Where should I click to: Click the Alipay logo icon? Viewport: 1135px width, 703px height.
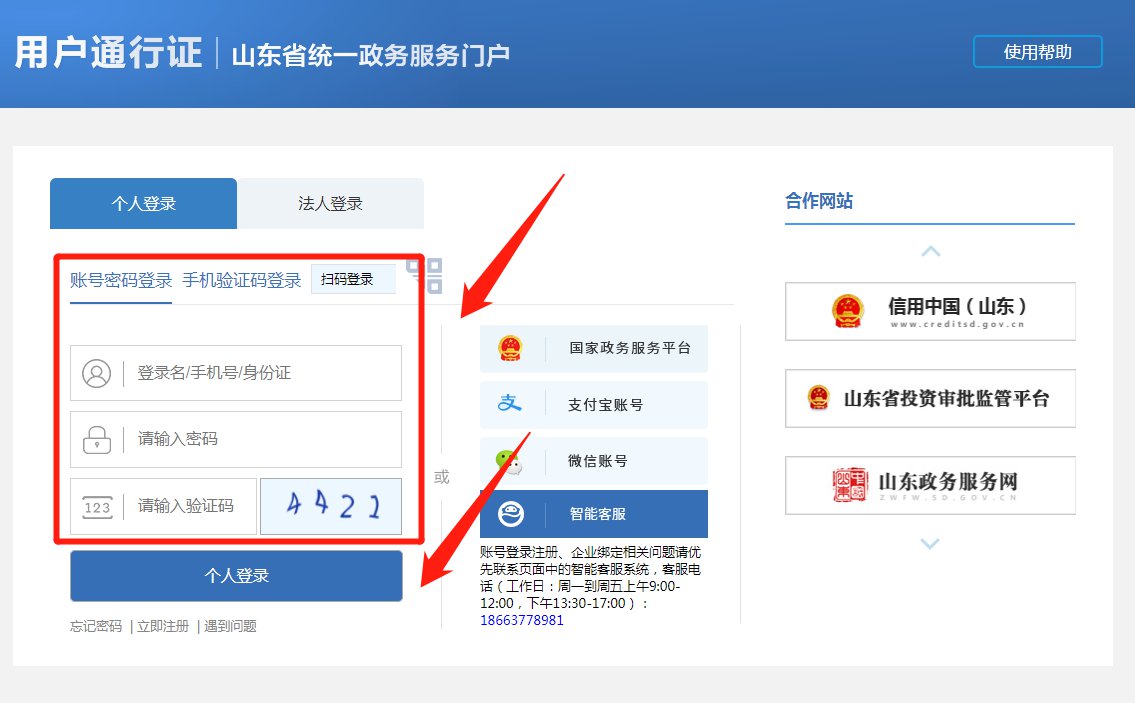coord(510,403)
